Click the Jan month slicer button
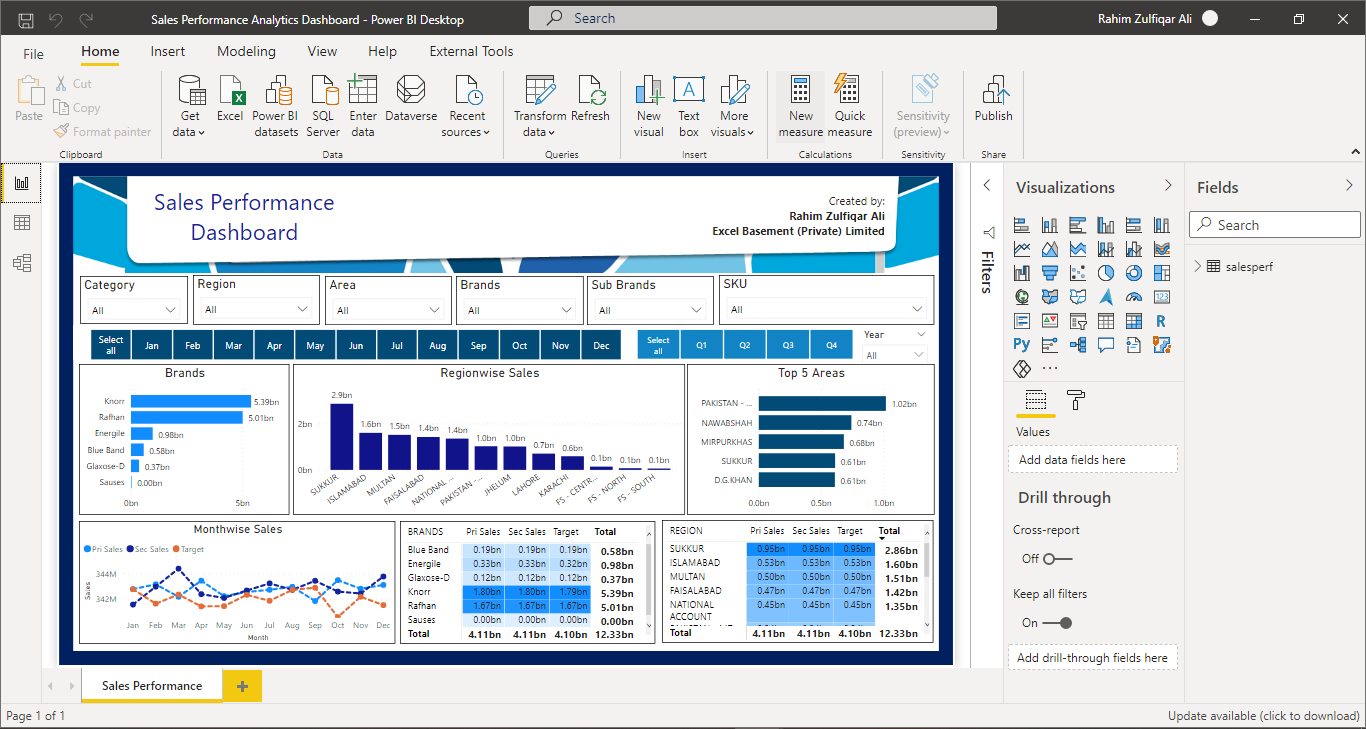 (151, 345)
